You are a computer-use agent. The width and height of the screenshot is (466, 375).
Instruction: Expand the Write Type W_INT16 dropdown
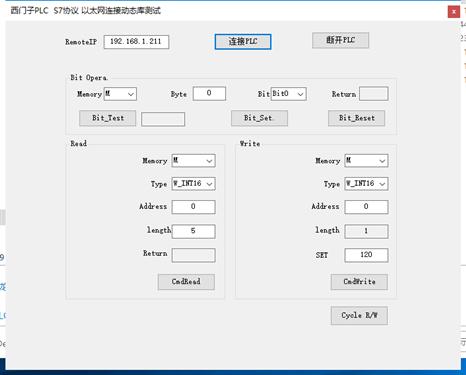366,184
